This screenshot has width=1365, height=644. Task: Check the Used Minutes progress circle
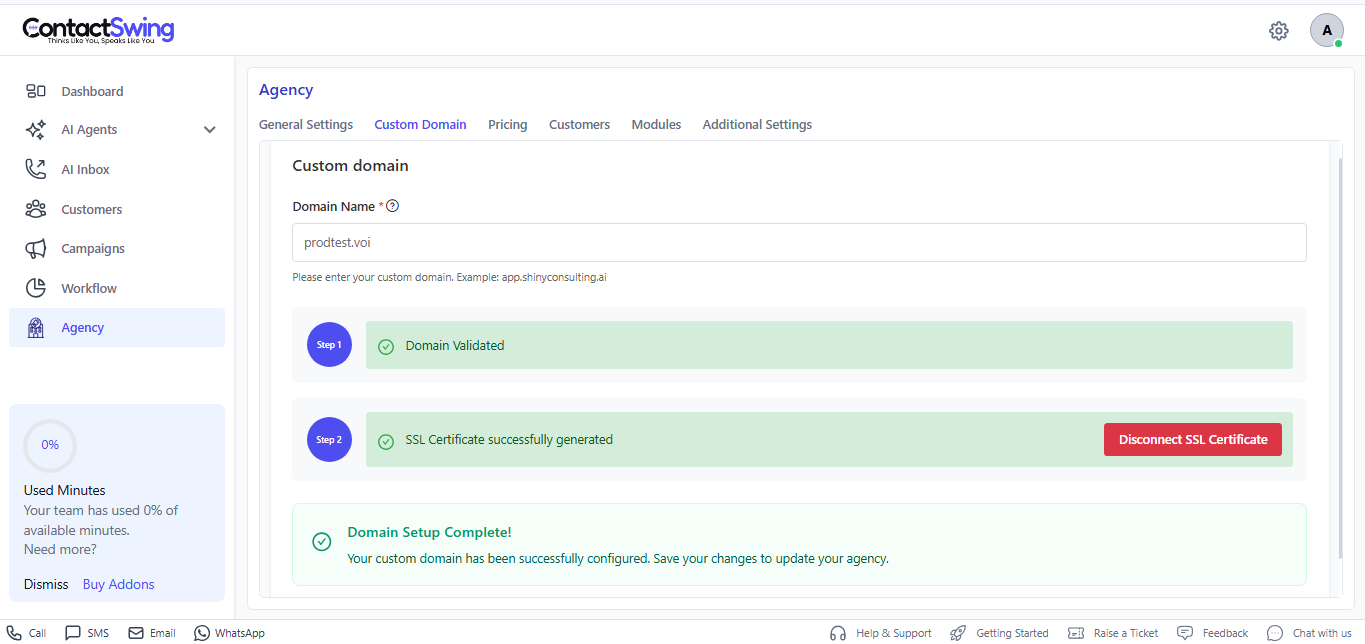click(x=49, y=444)
